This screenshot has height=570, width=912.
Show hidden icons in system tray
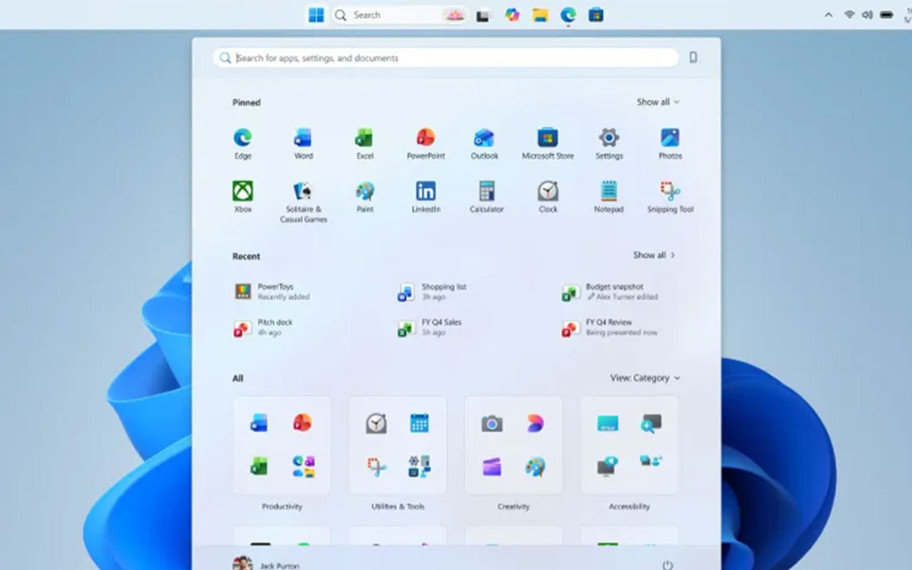[x=828, y=15]
